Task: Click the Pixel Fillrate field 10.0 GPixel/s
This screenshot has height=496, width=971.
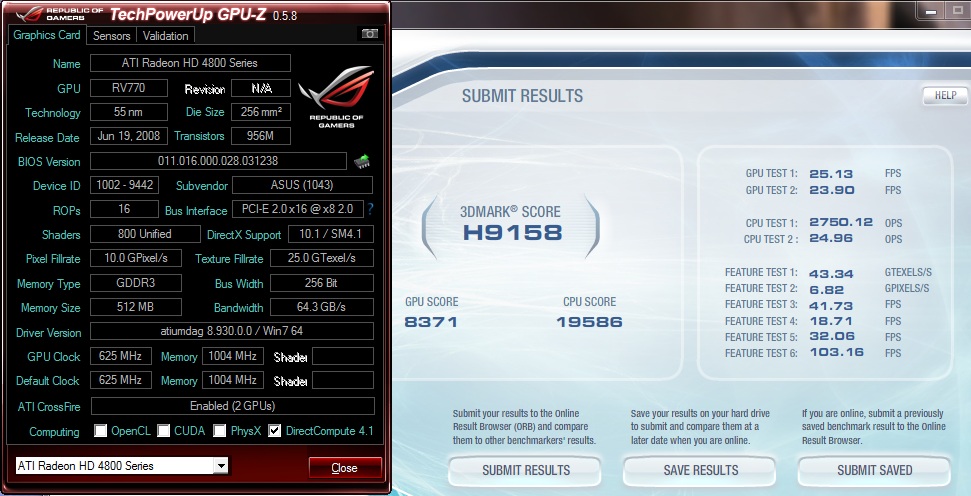Action: click(136, 258)
